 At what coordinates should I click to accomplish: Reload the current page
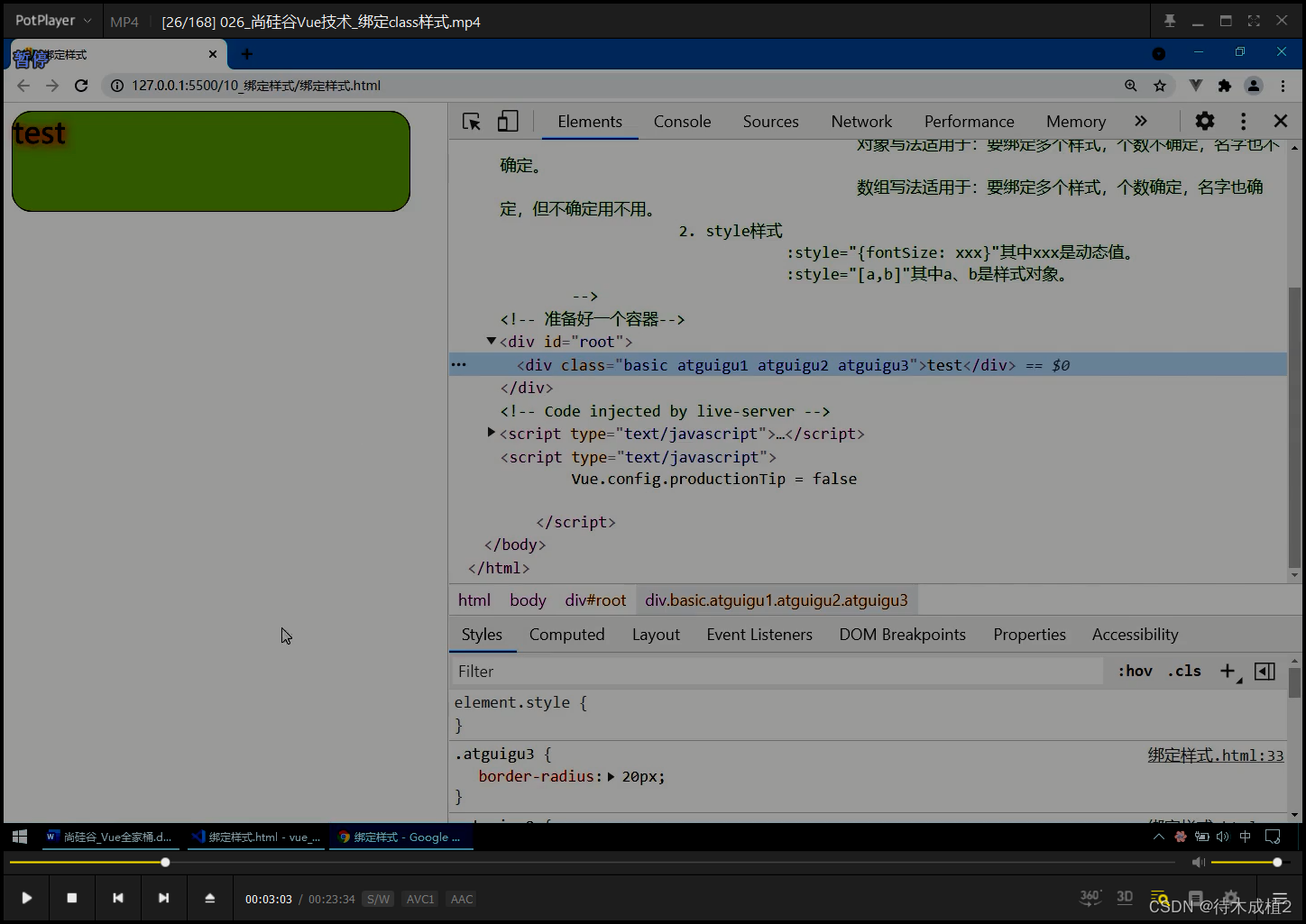81,86
